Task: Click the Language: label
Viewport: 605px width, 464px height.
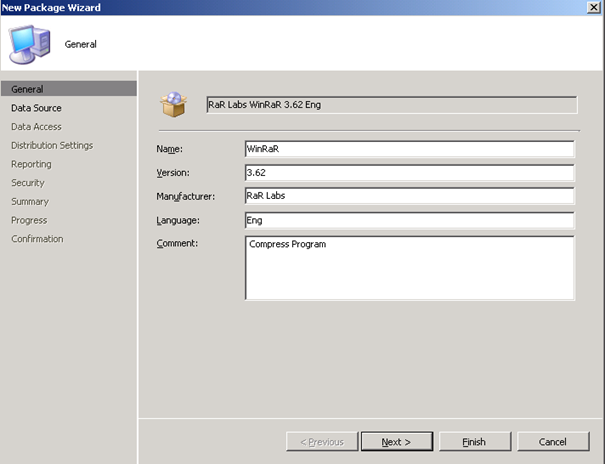Action: pyautogui.click(x=178, y=221)
